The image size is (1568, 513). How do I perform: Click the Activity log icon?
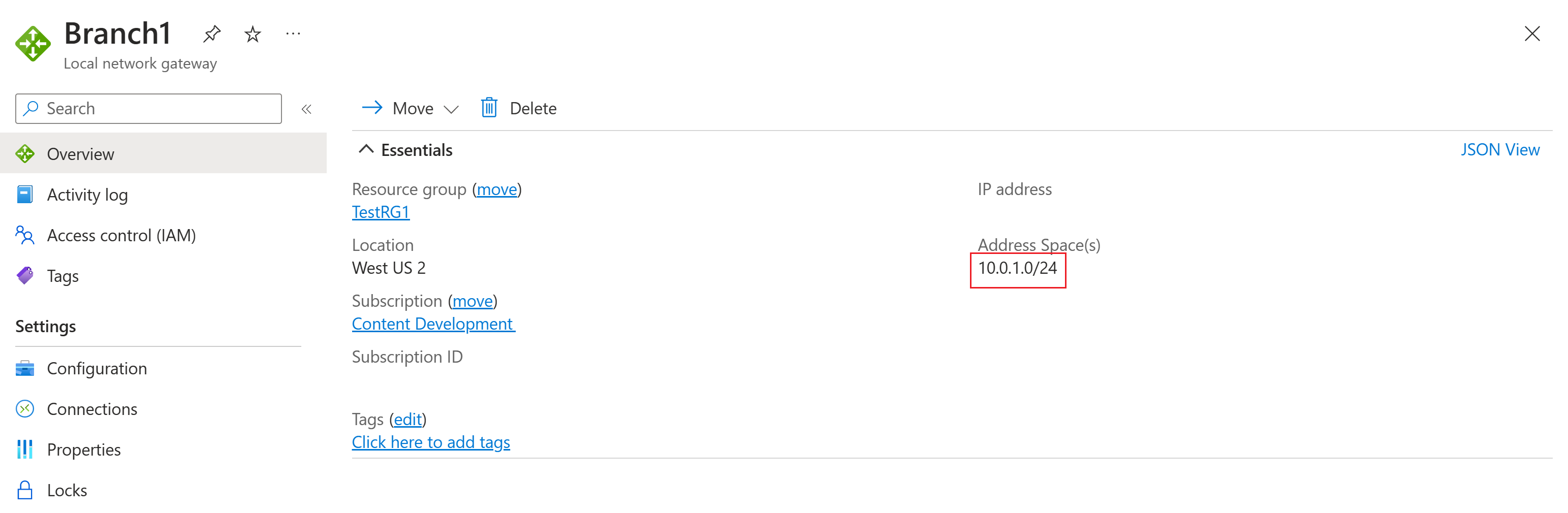point(25,195)
